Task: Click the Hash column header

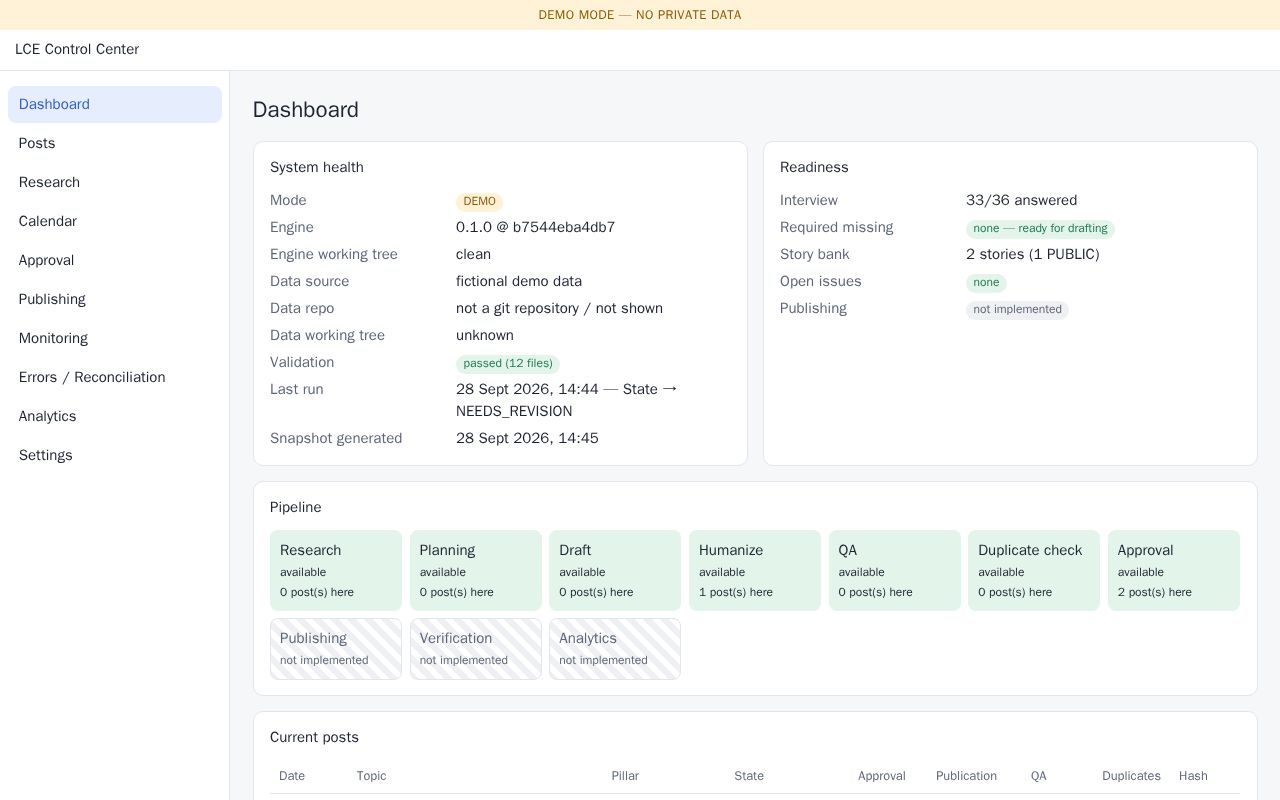Action: (x=1193, y=776)
